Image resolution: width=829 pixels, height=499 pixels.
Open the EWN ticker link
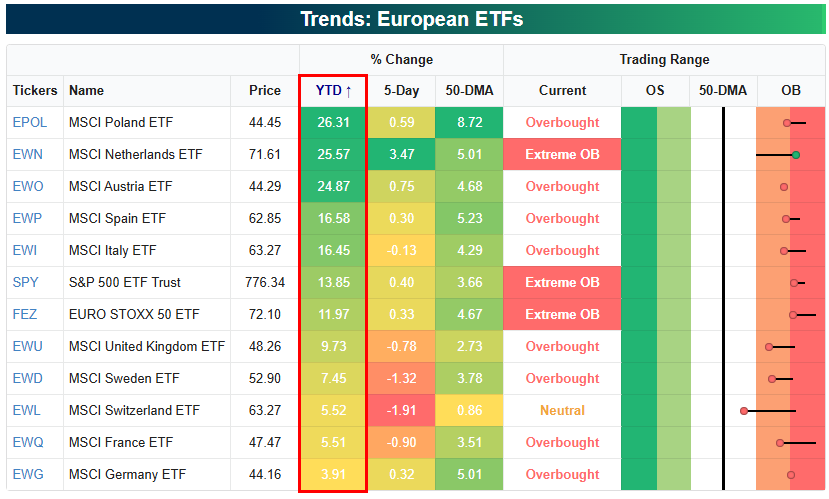27,154
